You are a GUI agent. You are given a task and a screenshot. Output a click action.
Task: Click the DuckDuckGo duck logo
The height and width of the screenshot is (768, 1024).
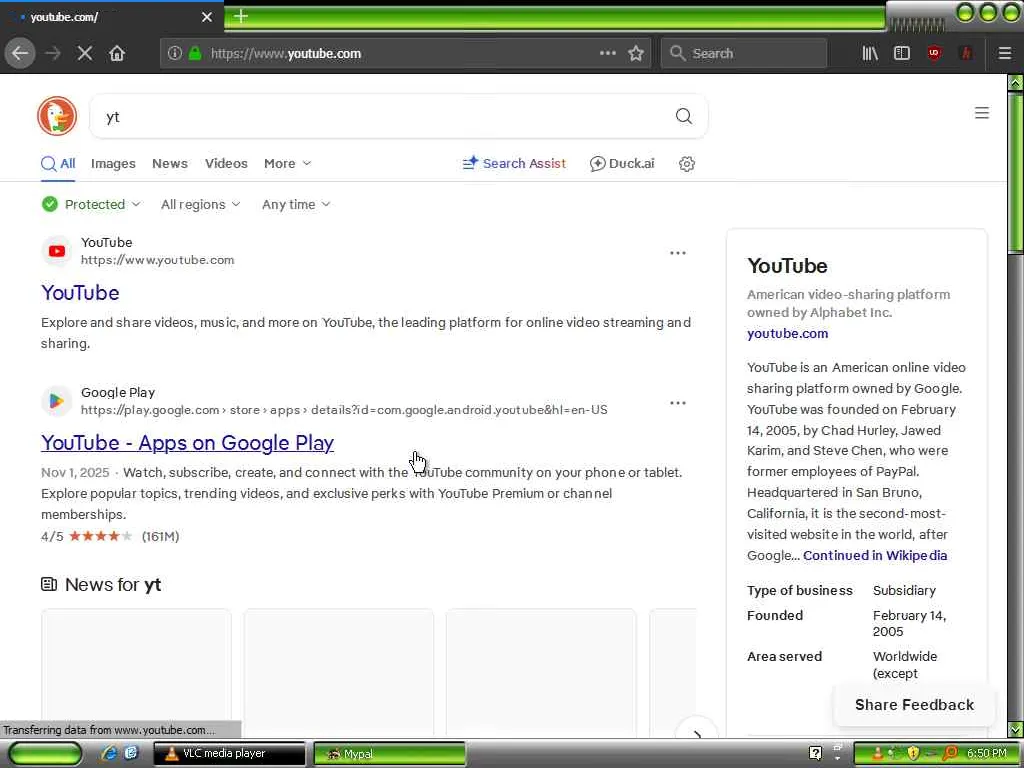(x=57, y=116)
